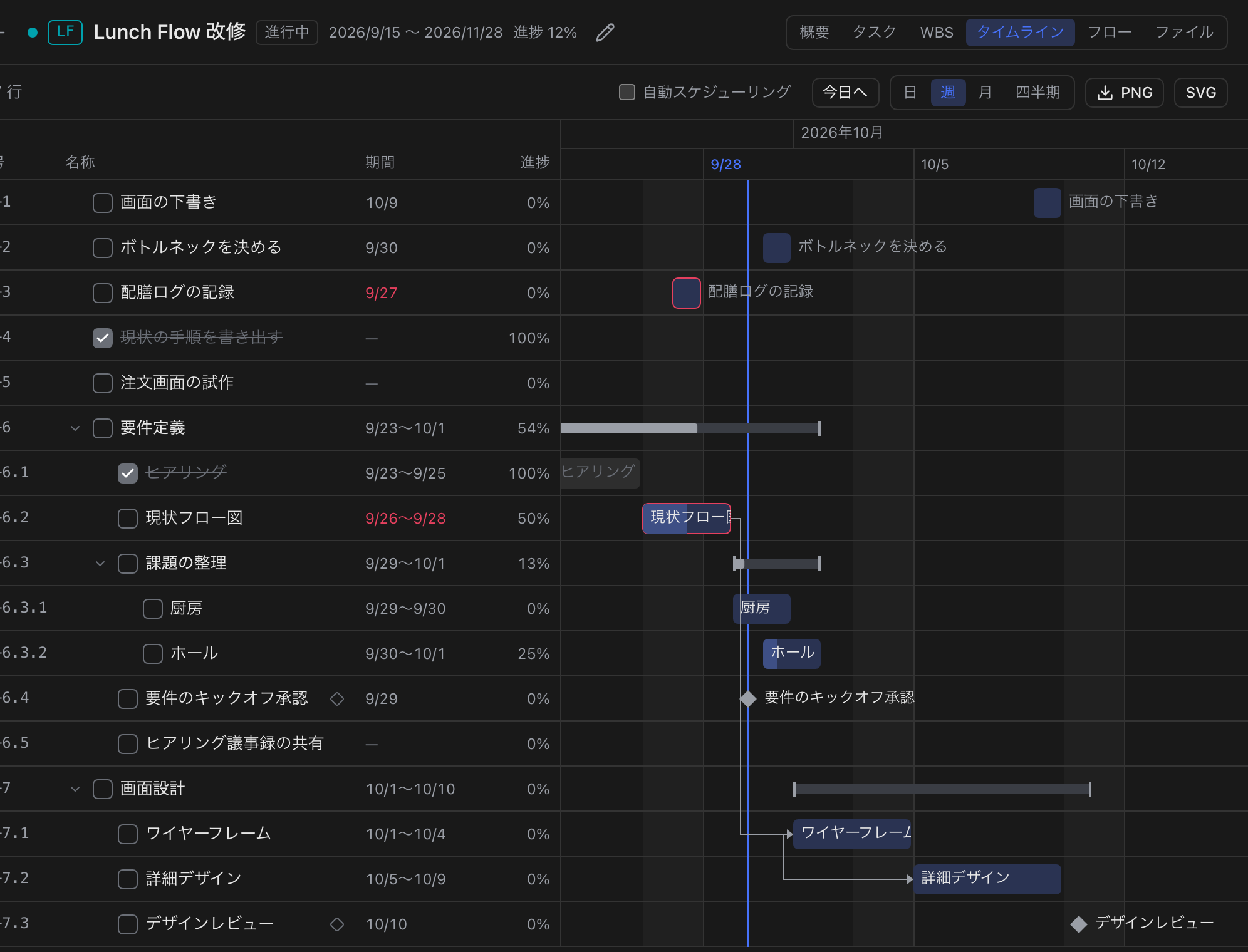
Task: Check the ホール task checkbox
Action: click(153, 653)
